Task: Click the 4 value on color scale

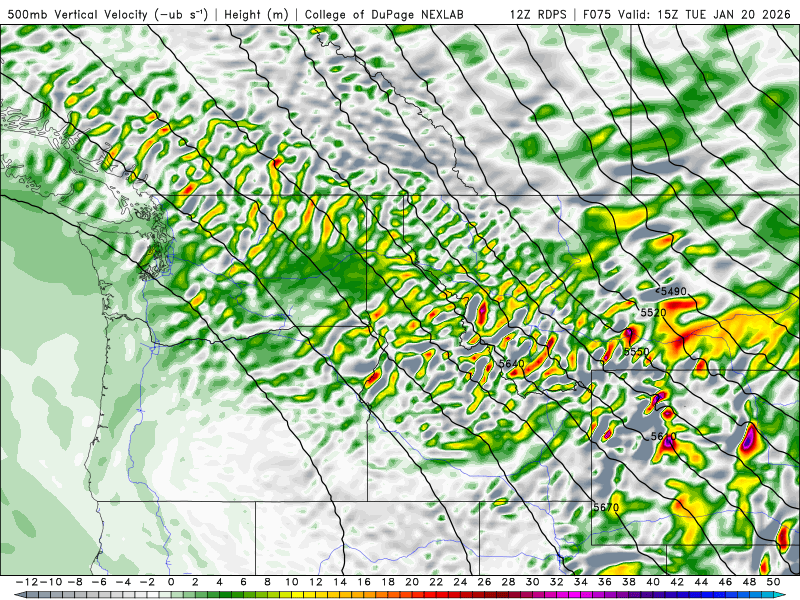Action: (219, 582)
